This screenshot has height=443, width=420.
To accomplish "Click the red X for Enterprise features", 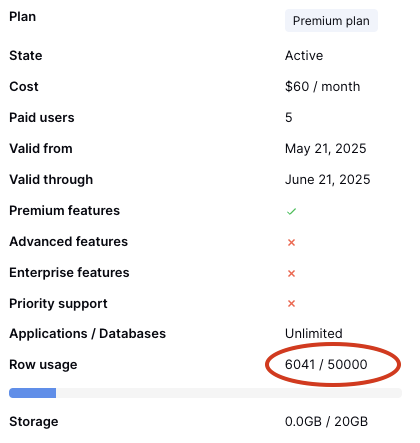I will tap(291, 273).
